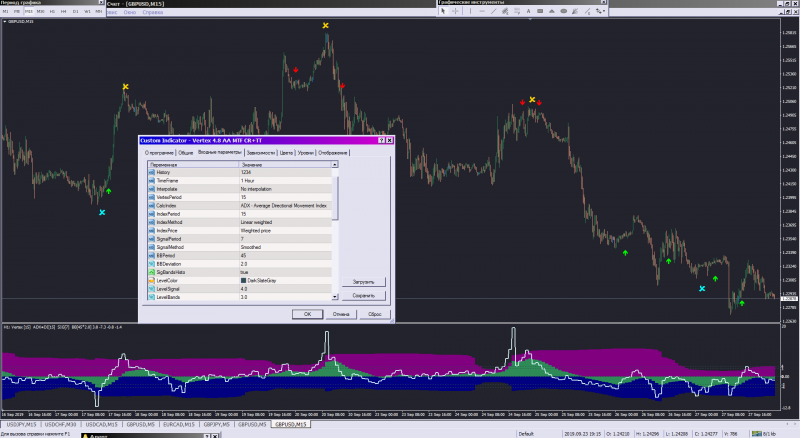Open the arrows tool dropdown
800x438 pixels.
coord(600,11)
